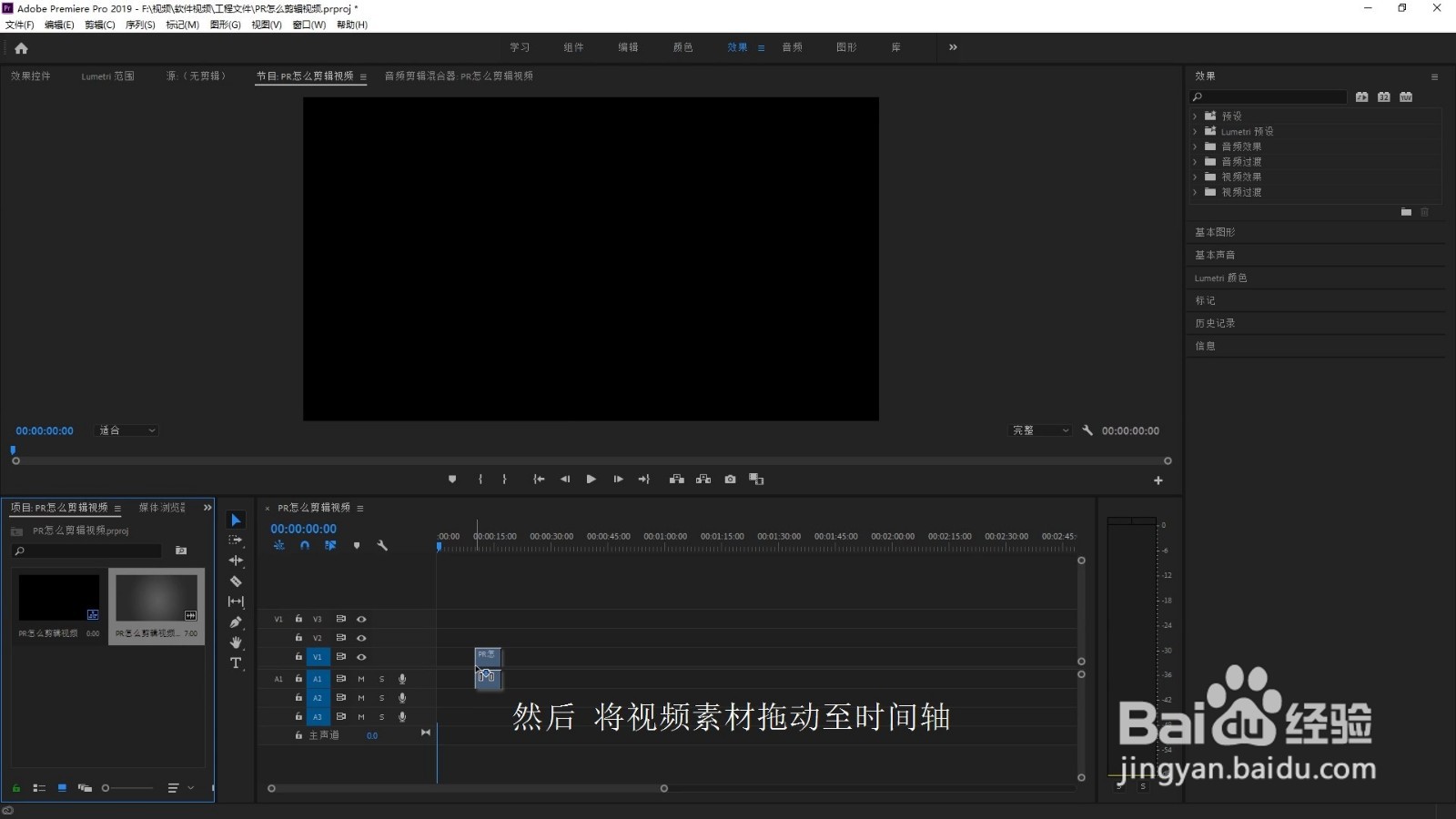Open the 完整 playback resolution dropdown
Screen dimensions: 1456x819
1040,430
